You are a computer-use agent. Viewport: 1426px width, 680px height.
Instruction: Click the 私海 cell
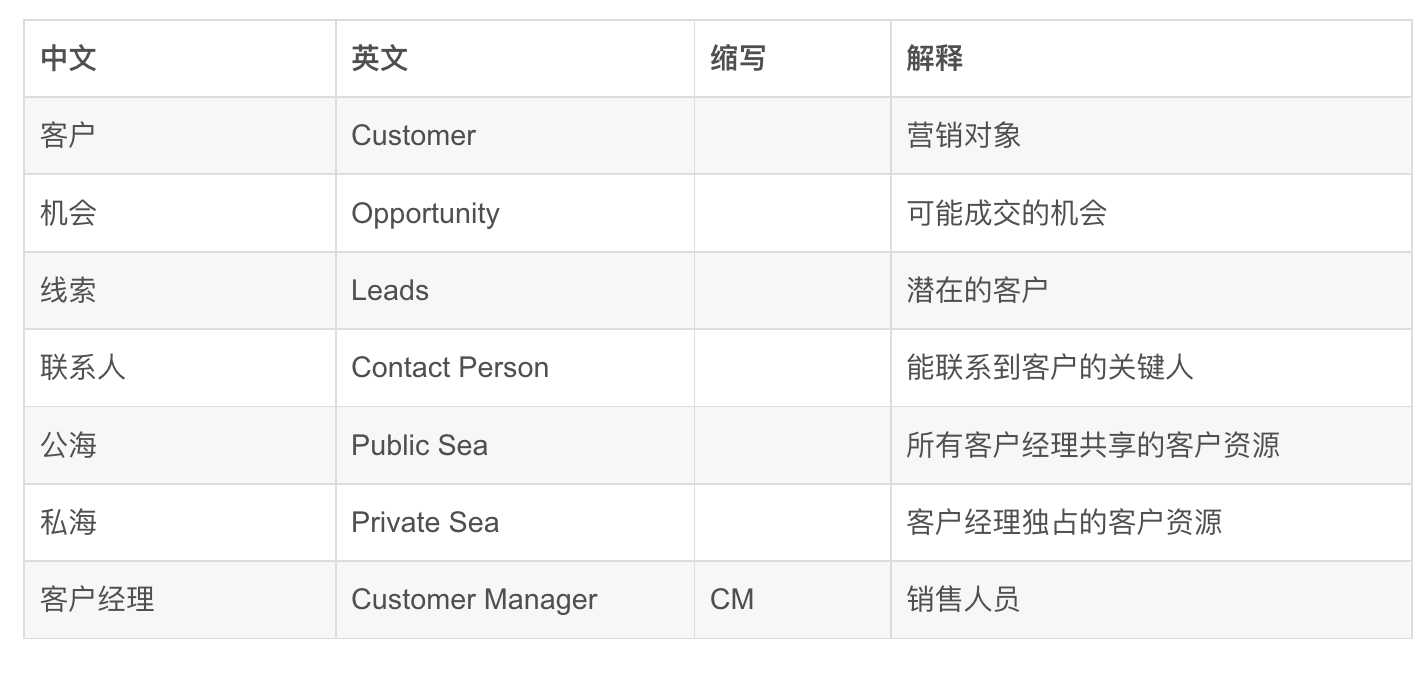point(180,522)
